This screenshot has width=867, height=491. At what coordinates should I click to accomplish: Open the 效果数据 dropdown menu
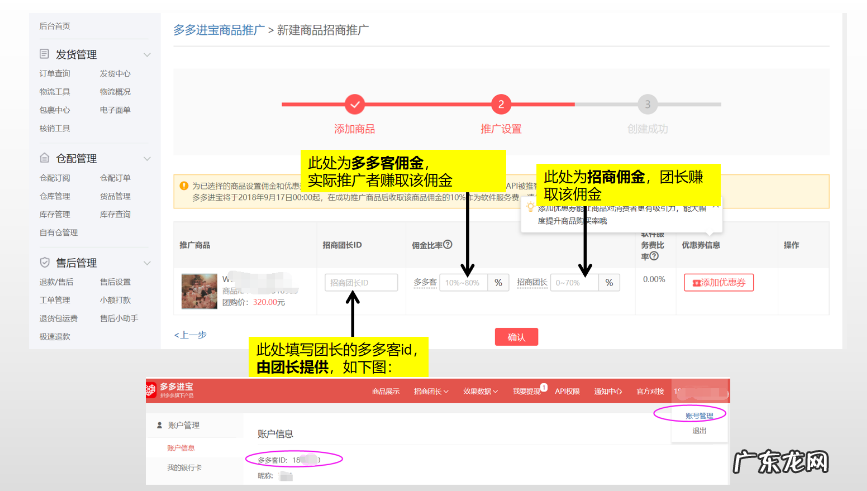coord(480,391)
